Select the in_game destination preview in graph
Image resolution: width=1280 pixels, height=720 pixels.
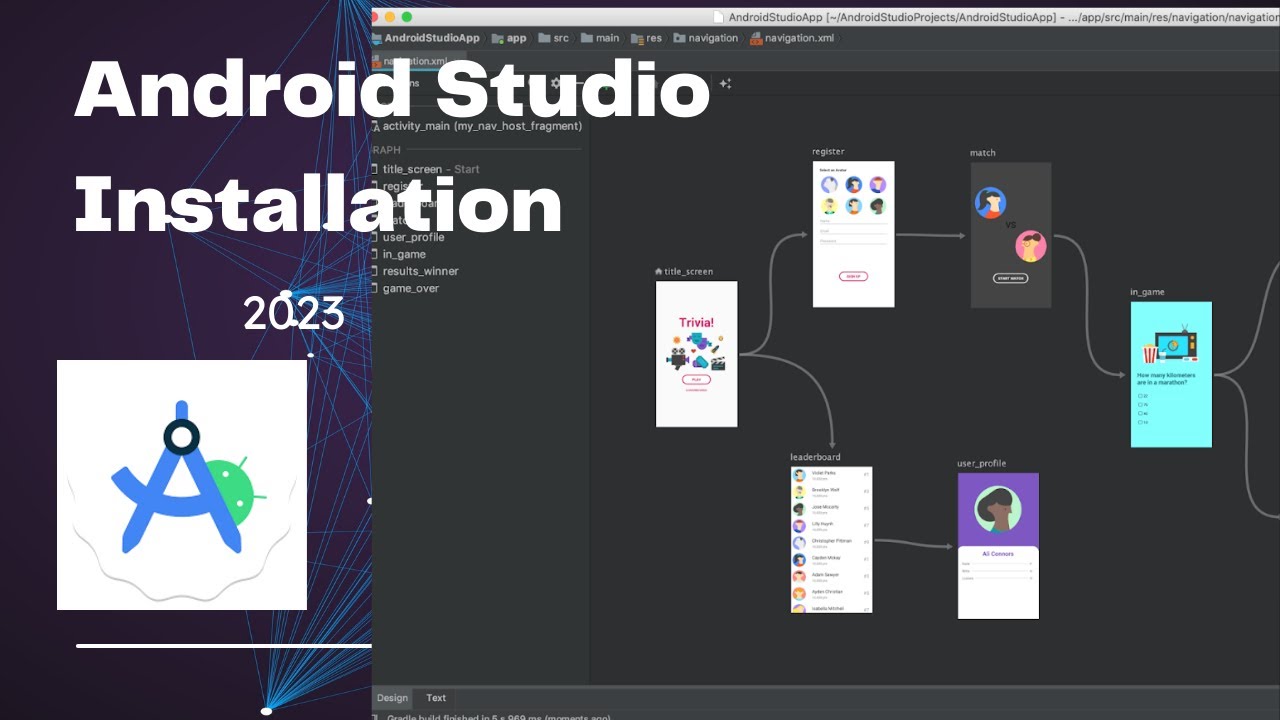coord(1171,374)
